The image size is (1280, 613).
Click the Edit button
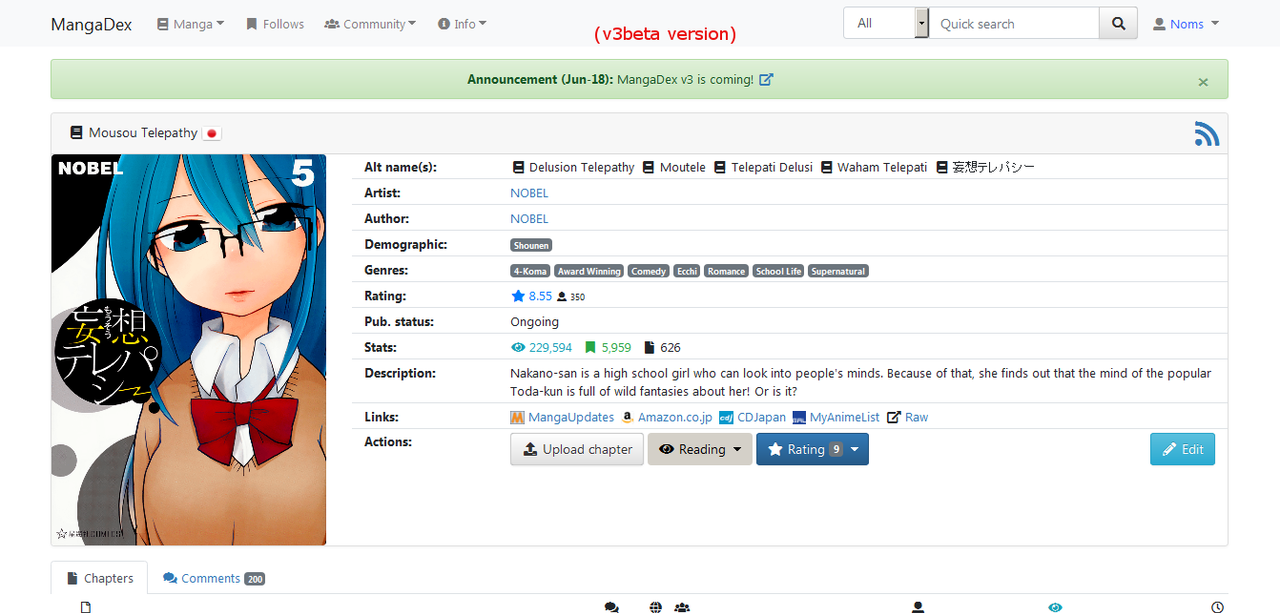1182,449
